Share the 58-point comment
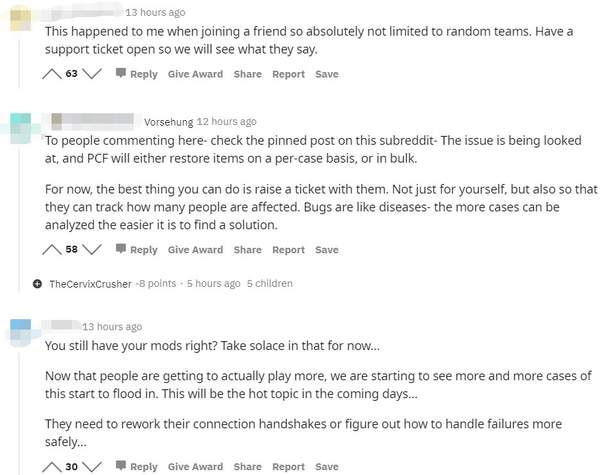The height and width of the screenshot is (475, 600). (x=247, y=249)
